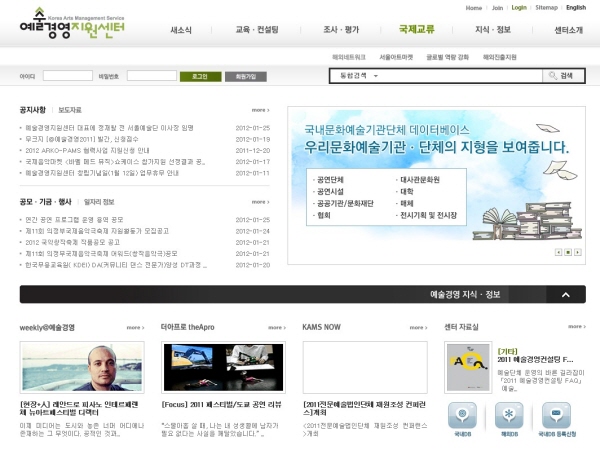Click 매체 in the database banner
The image size is (600, 455).
click(406, 203)
